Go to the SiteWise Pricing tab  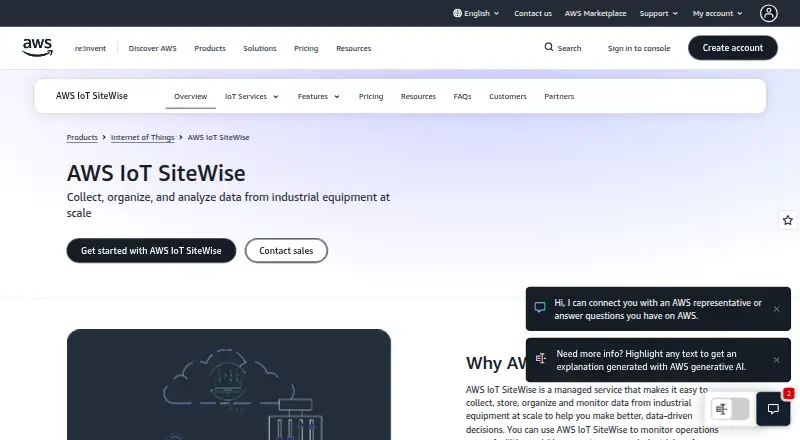point(371,96)
